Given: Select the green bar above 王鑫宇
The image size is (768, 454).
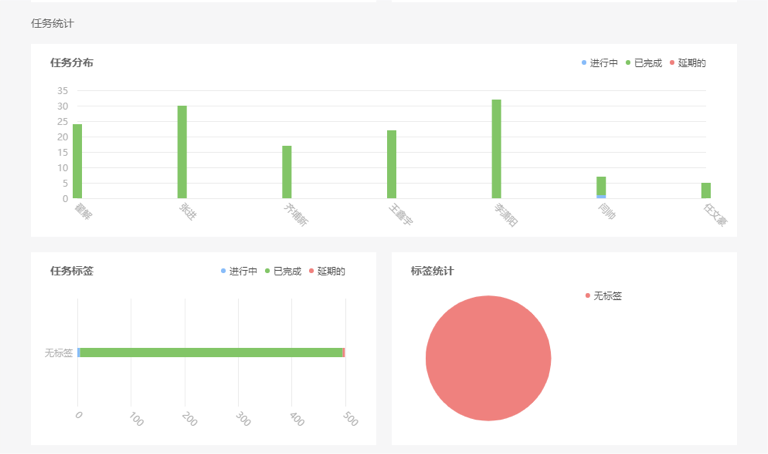Looking at the screenshot, I should pos(391,164).
